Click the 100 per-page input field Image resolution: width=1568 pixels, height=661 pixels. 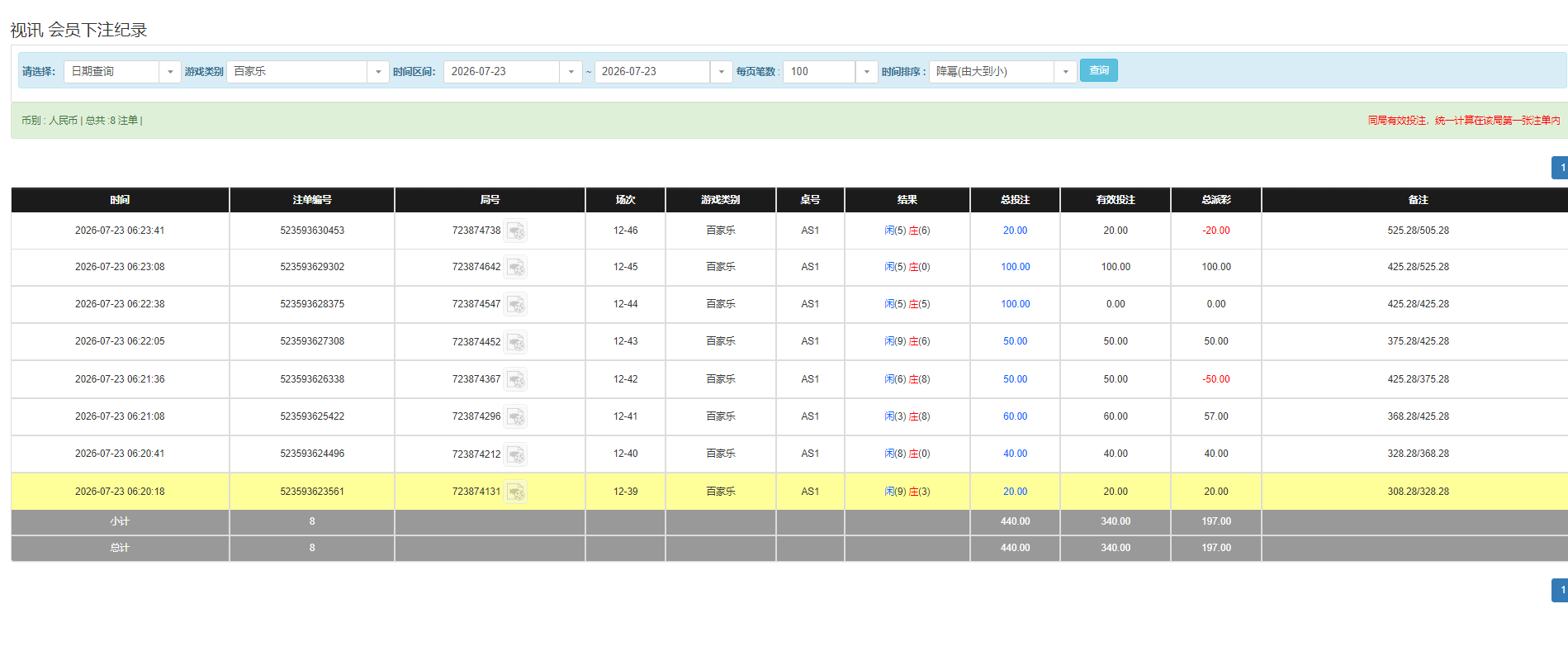pos(818,72)
